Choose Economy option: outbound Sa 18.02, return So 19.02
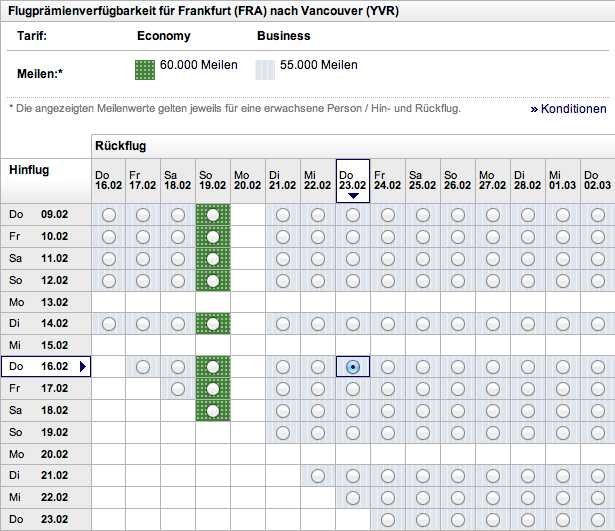The height and width of the screenshot is (531, 615). click(x=213, y=410)
